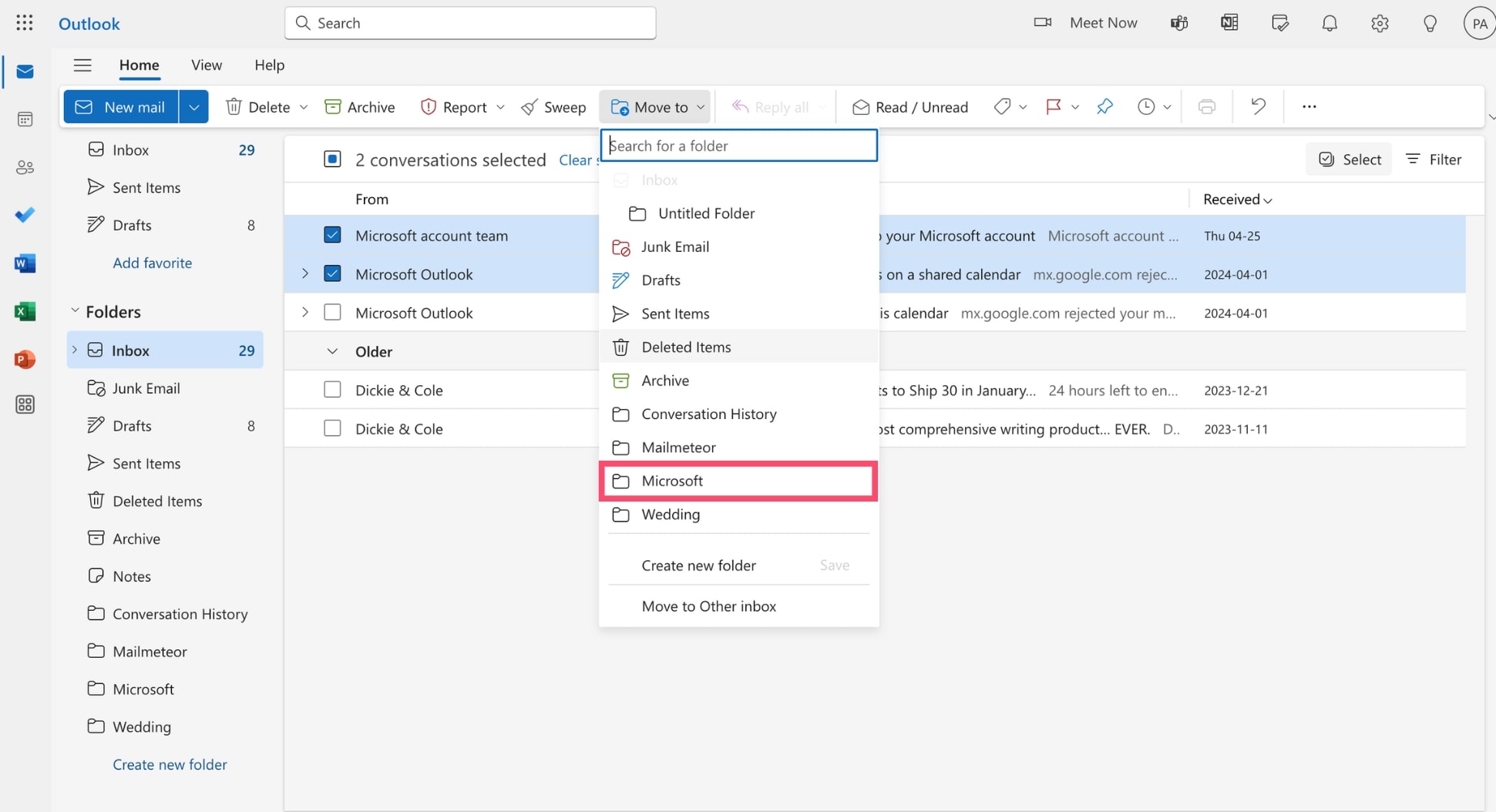The image size is (1496, 812).
Task: Click Create new folder link in sidebar
Action: (170, 764)
